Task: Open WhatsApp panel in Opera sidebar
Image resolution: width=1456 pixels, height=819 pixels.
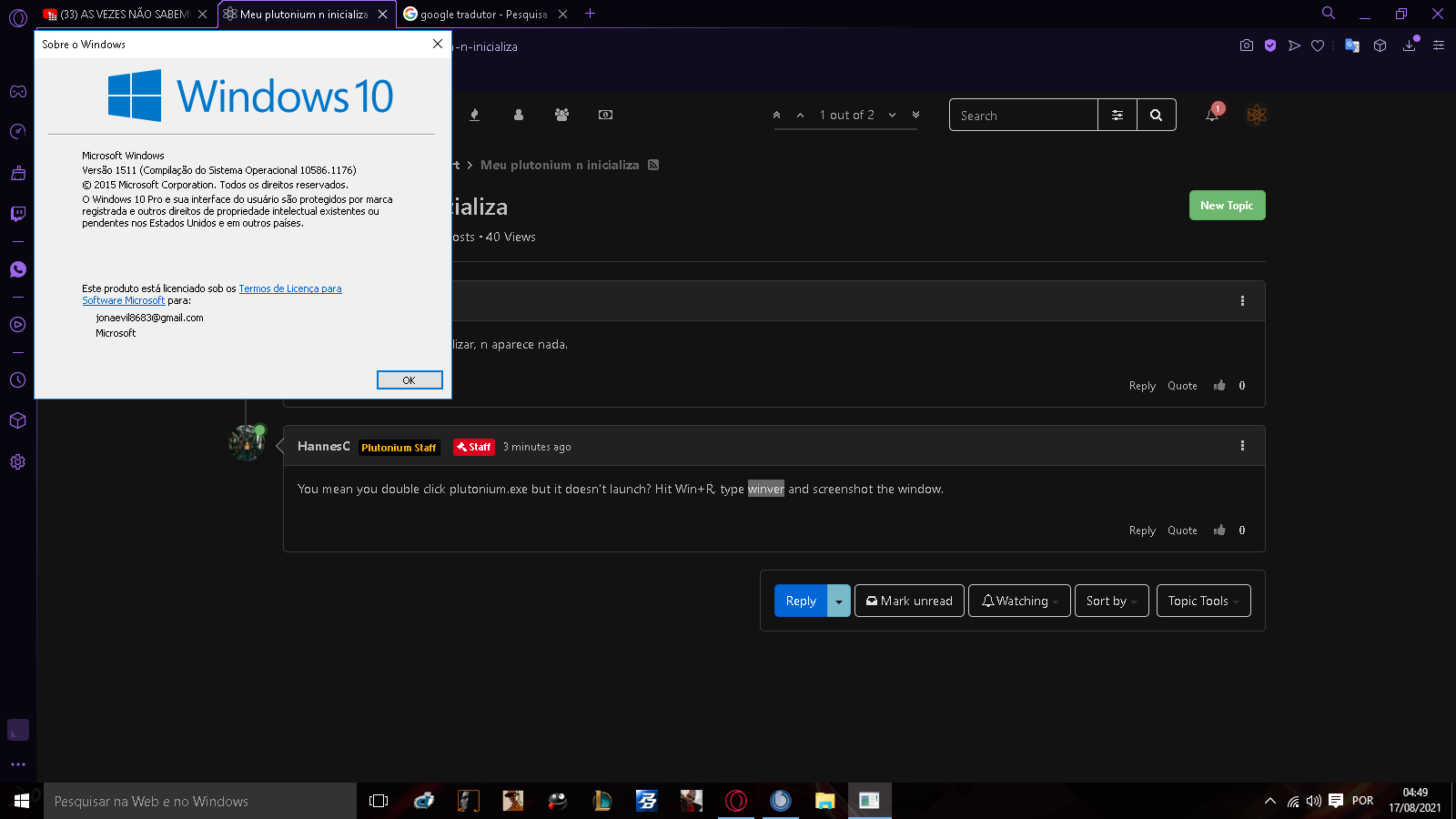Action: 18,269
